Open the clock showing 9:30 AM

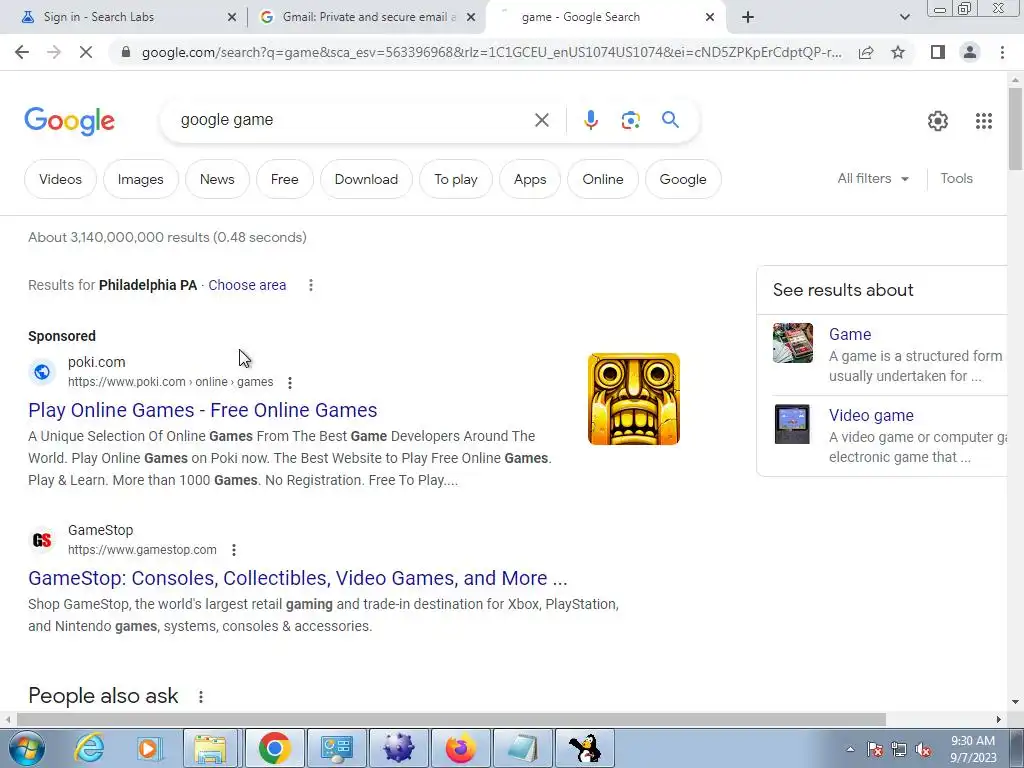tap(973, 749)
